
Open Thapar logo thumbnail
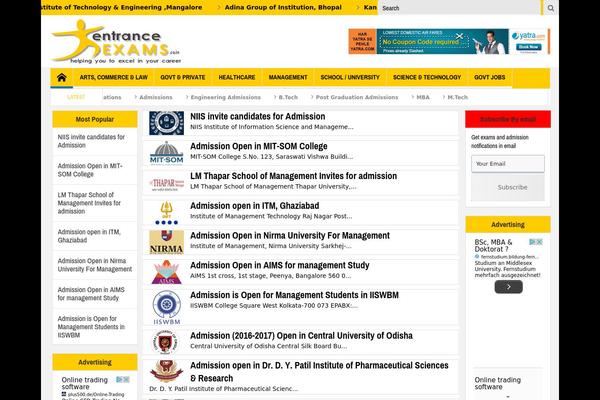(x=166, y=184)
